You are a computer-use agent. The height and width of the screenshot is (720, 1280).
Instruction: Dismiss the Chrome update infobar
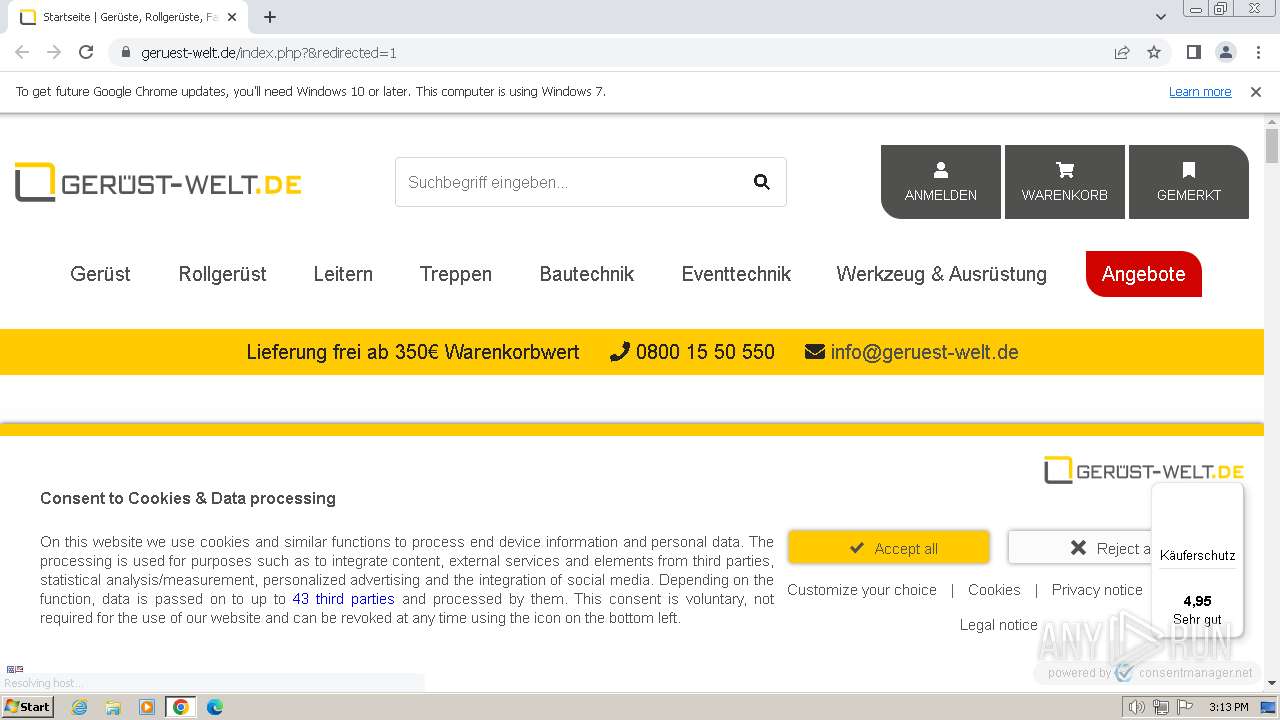1256,92
